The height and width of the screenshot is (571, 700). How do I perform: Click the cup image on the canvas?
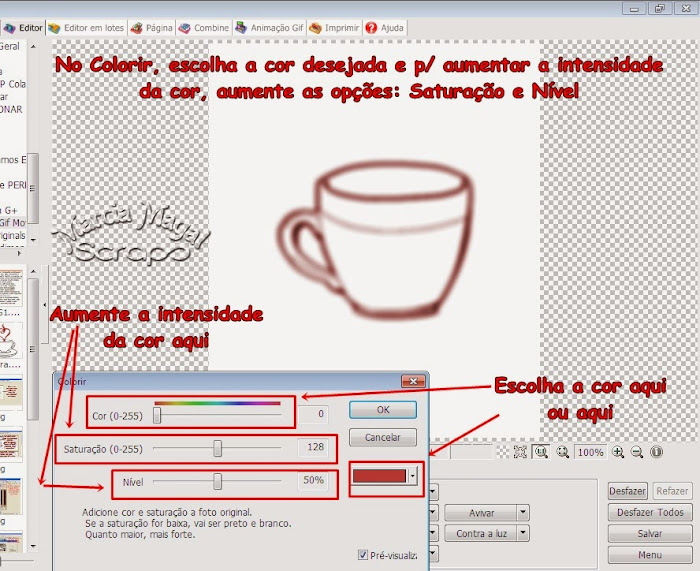(x=374, y=240)
